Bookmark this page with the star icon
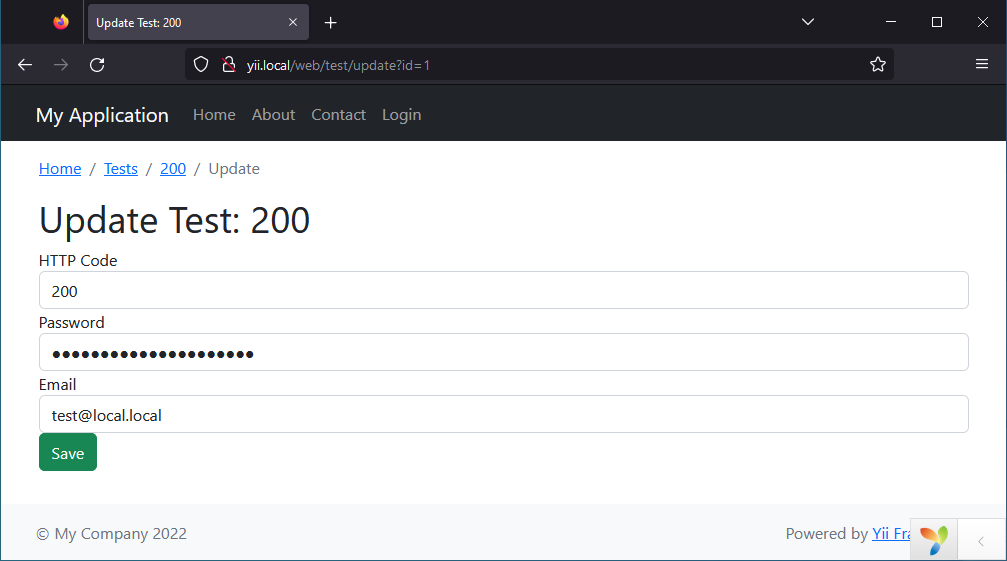This screenshot has width=1007, height=561. coord(877,64)
